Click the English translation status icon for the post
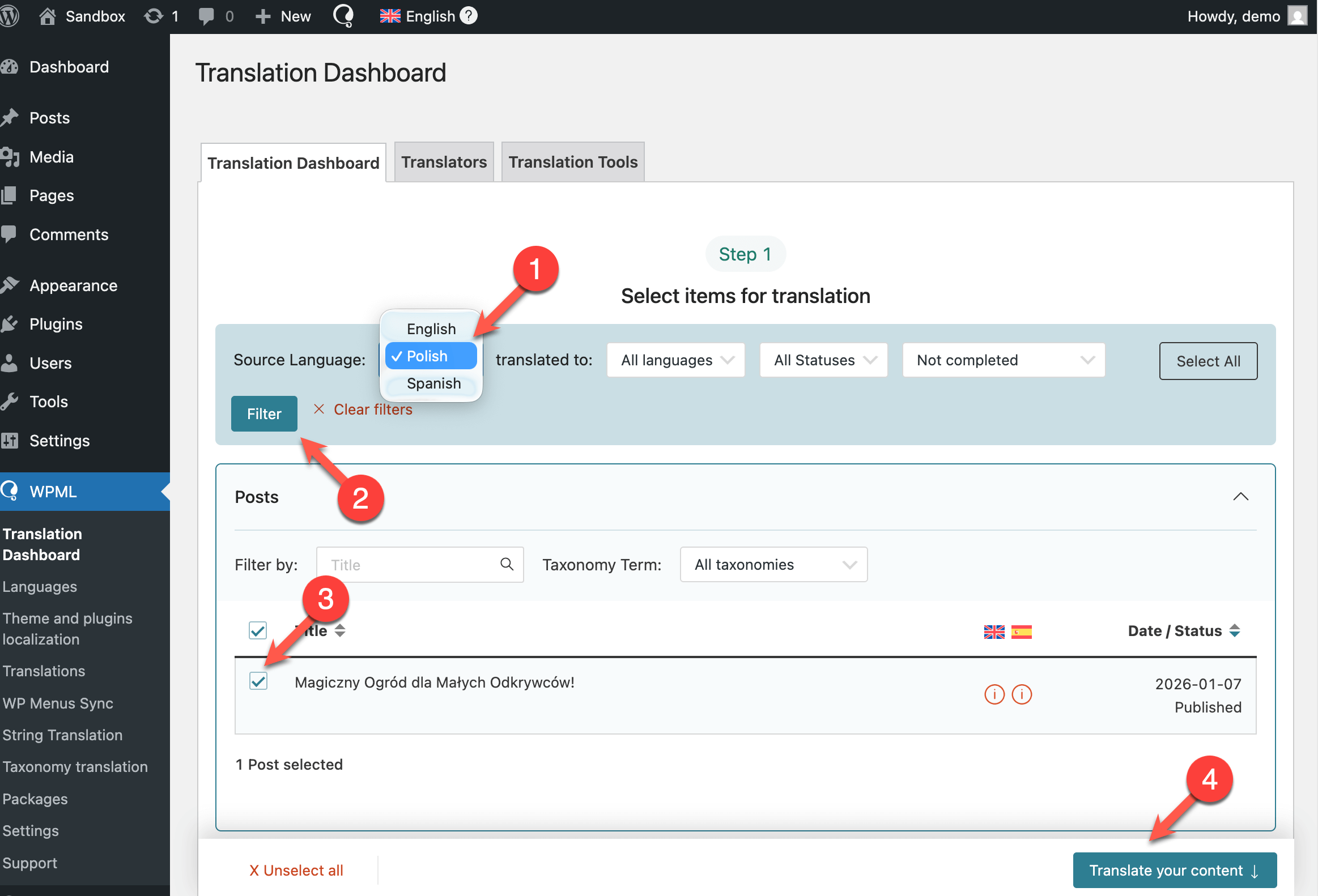 coord(994,694)
